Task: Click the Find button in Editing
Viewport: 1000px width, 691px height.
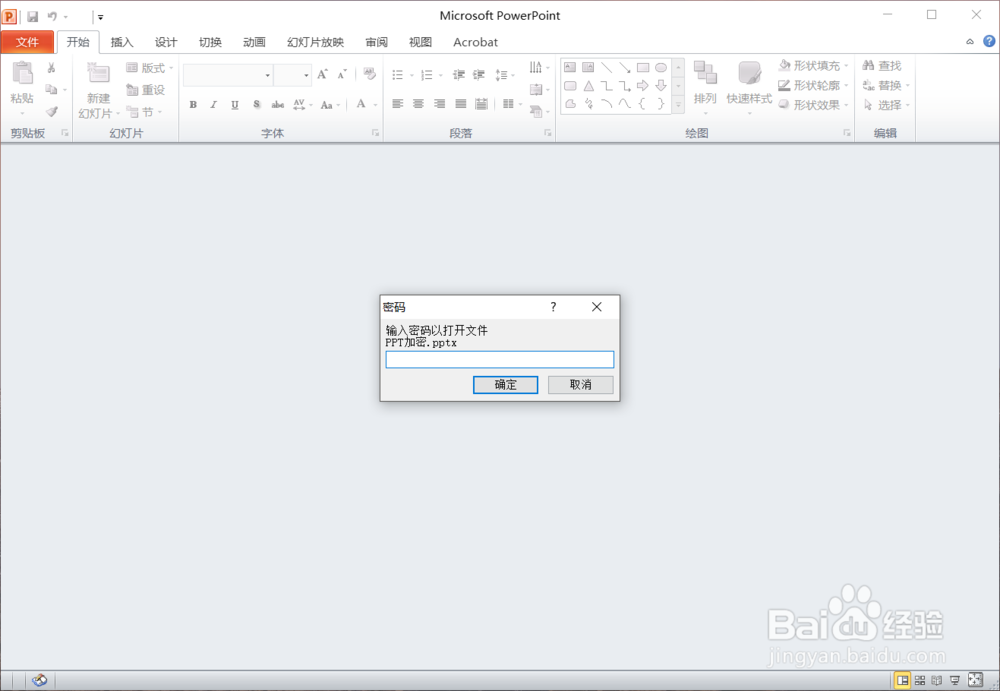Action: click(x=882, y=66)
